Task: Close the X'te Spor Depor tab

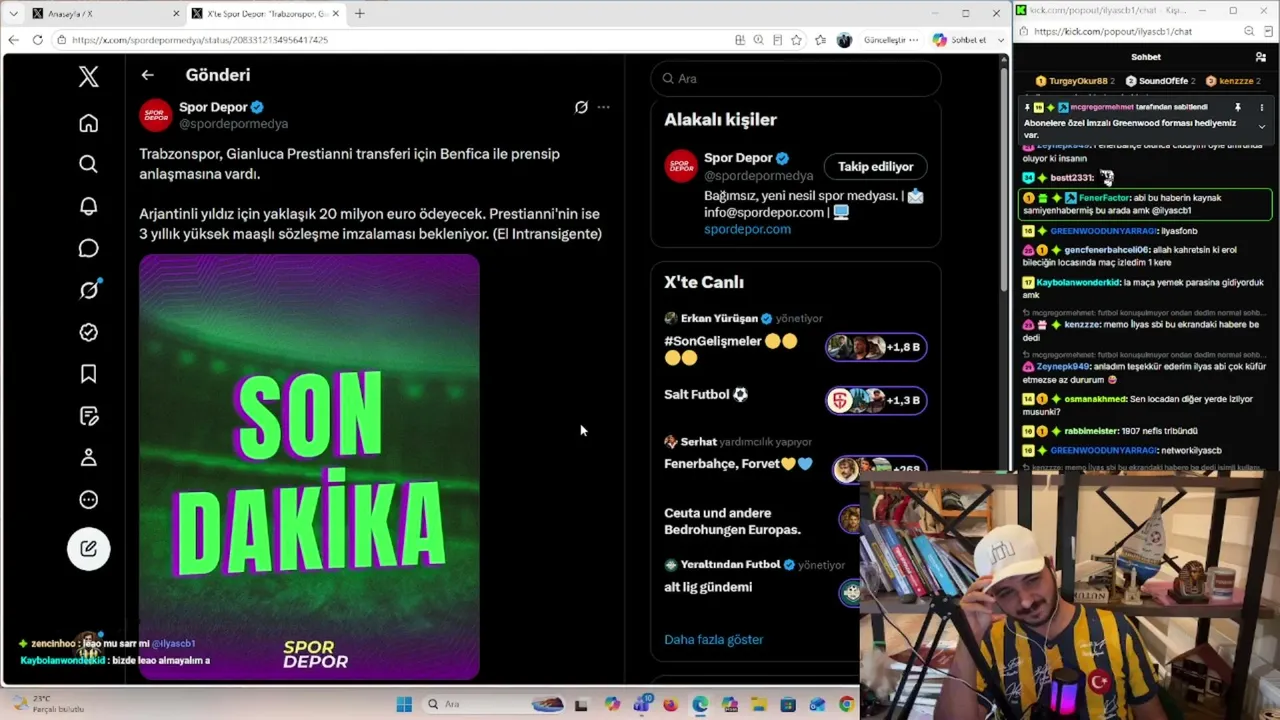Action: pyautogui.click(x=336, y=14)
